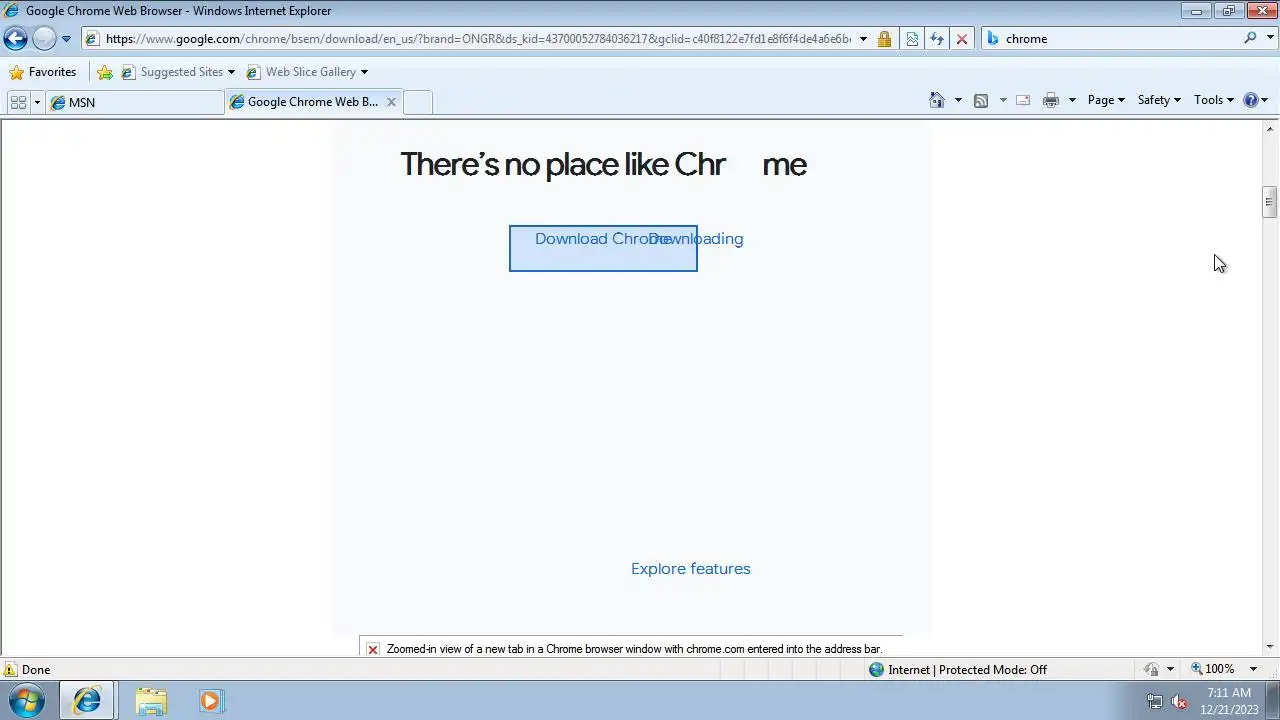This screenshot has height=720, width=1280.
Task: Select the Google Chrome Web Browser tab
Action: tap(305, 102)
